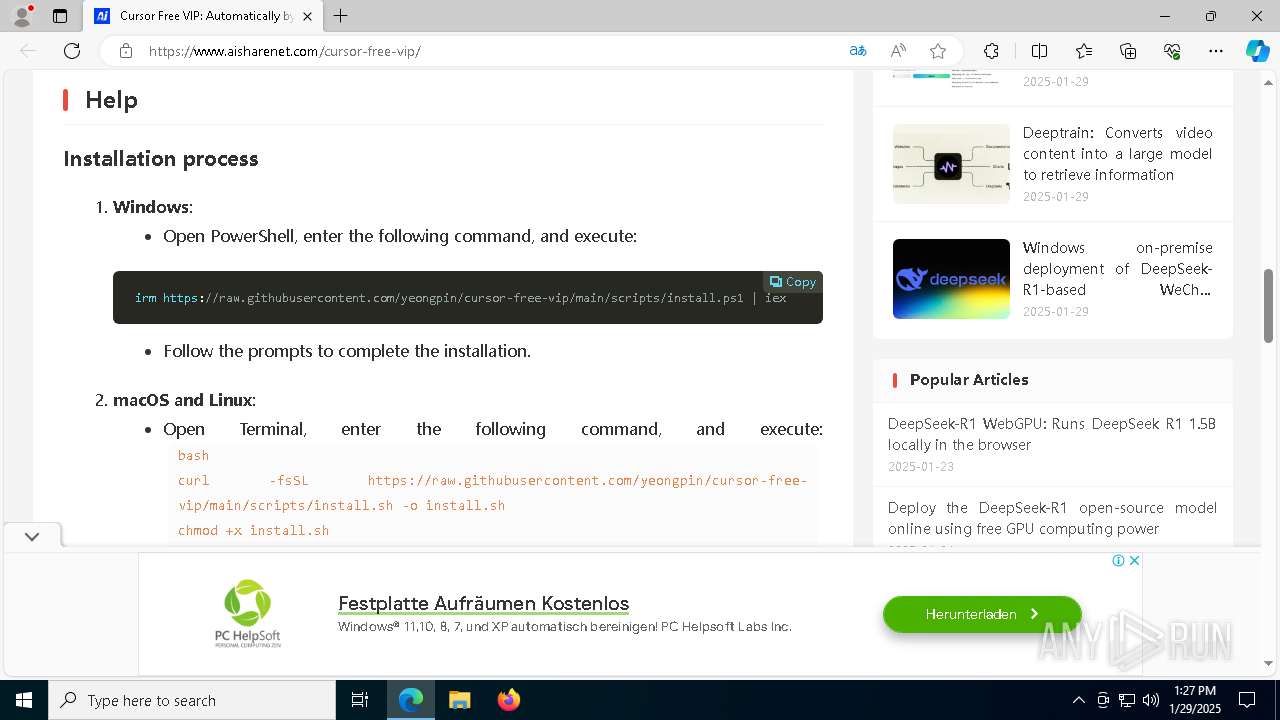Image resolution: width=1280 pixels, height=720 pixels.
Task: Click the irm PowerShell command text
Action: [x=461, y=298]
